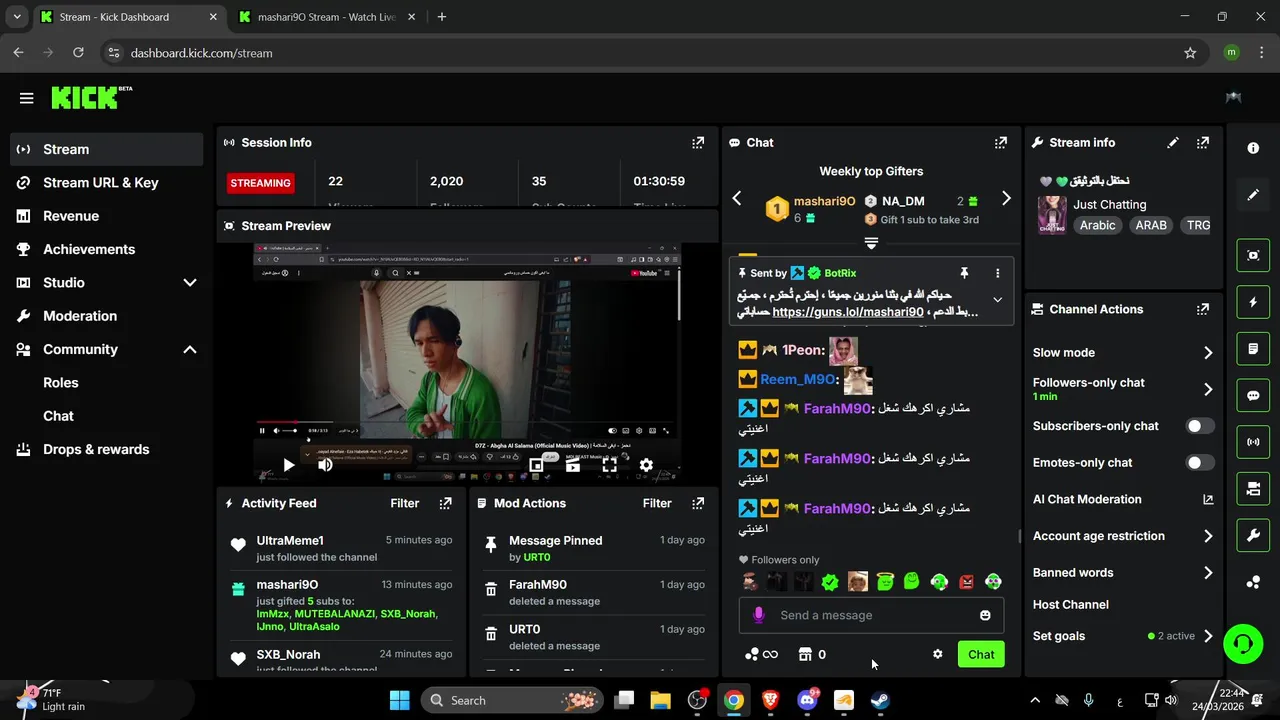
Task: Insert the red angry face emote
Action: 966,582
